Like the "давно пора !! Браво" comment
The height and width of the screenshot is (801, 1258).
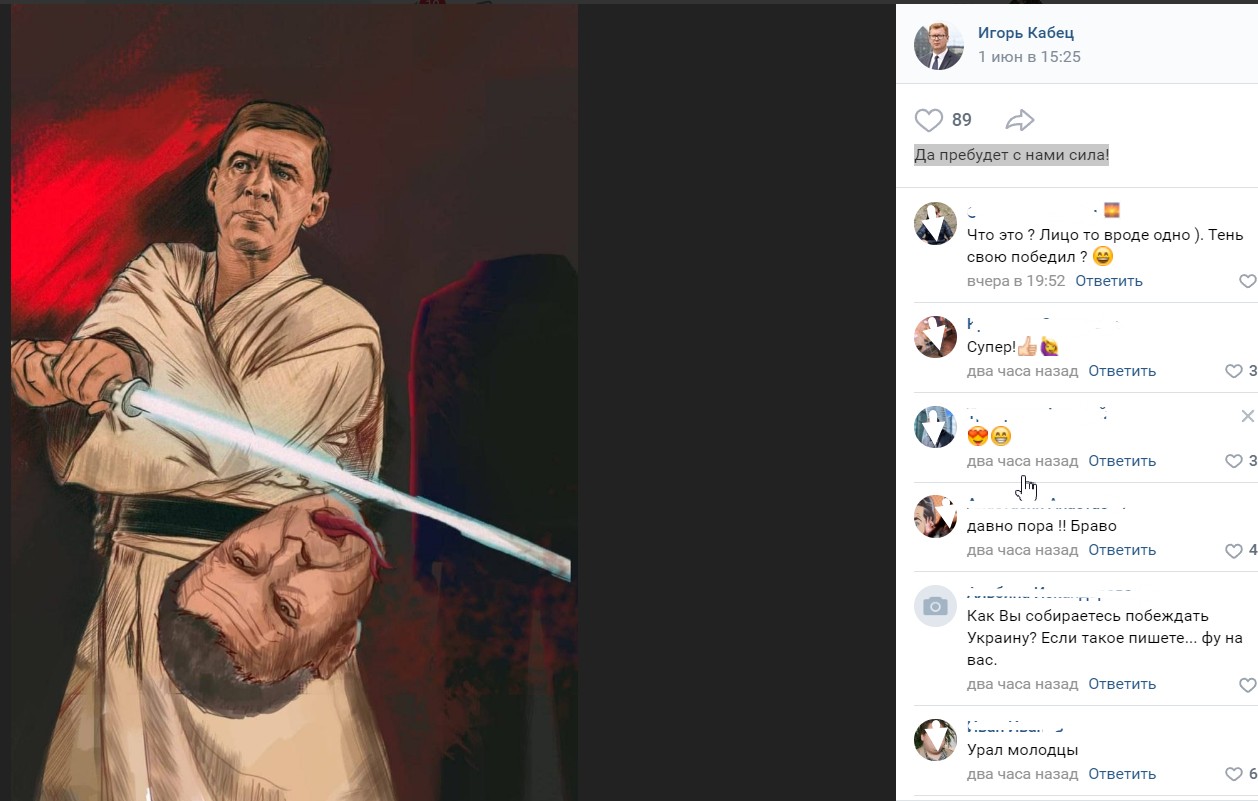click(x=1234, y=550)
